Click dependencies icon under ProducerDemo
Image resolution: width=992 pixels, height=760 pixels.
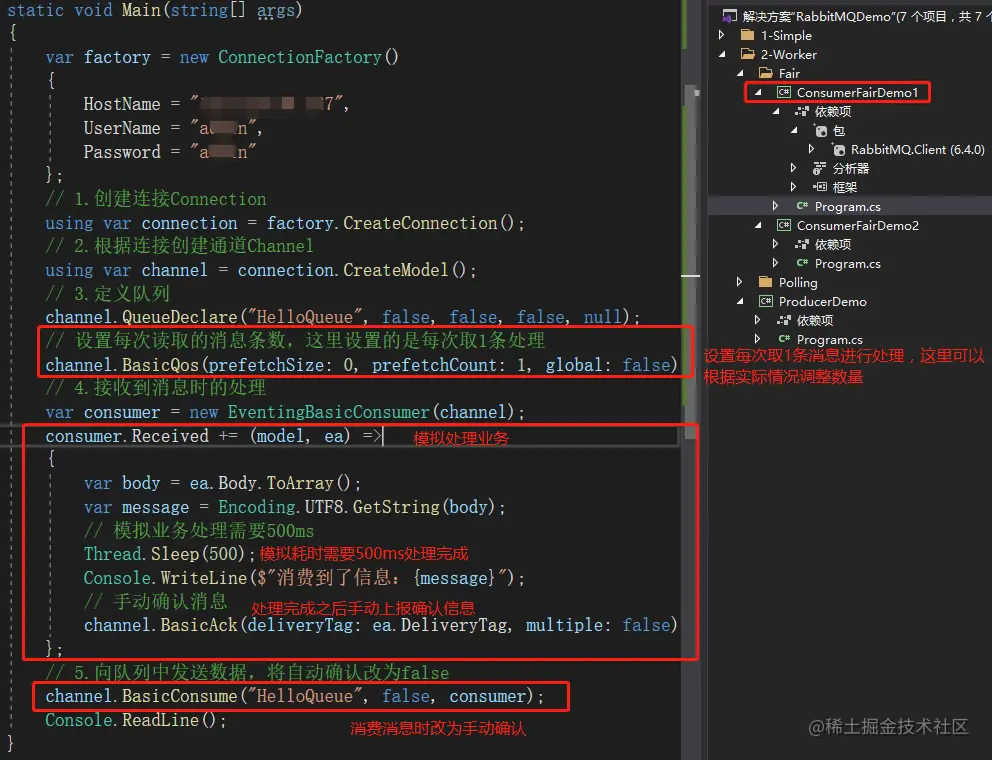point(784,320)
